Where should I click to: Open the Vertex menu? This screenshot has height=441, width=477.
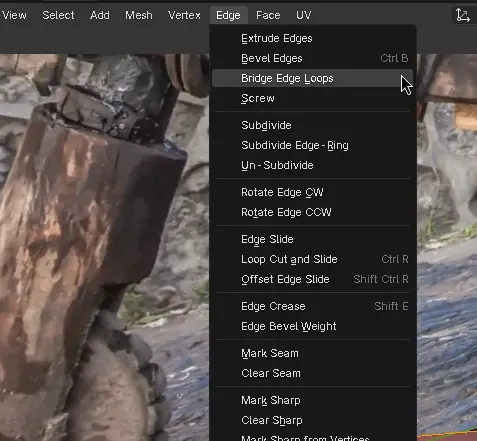184,15
